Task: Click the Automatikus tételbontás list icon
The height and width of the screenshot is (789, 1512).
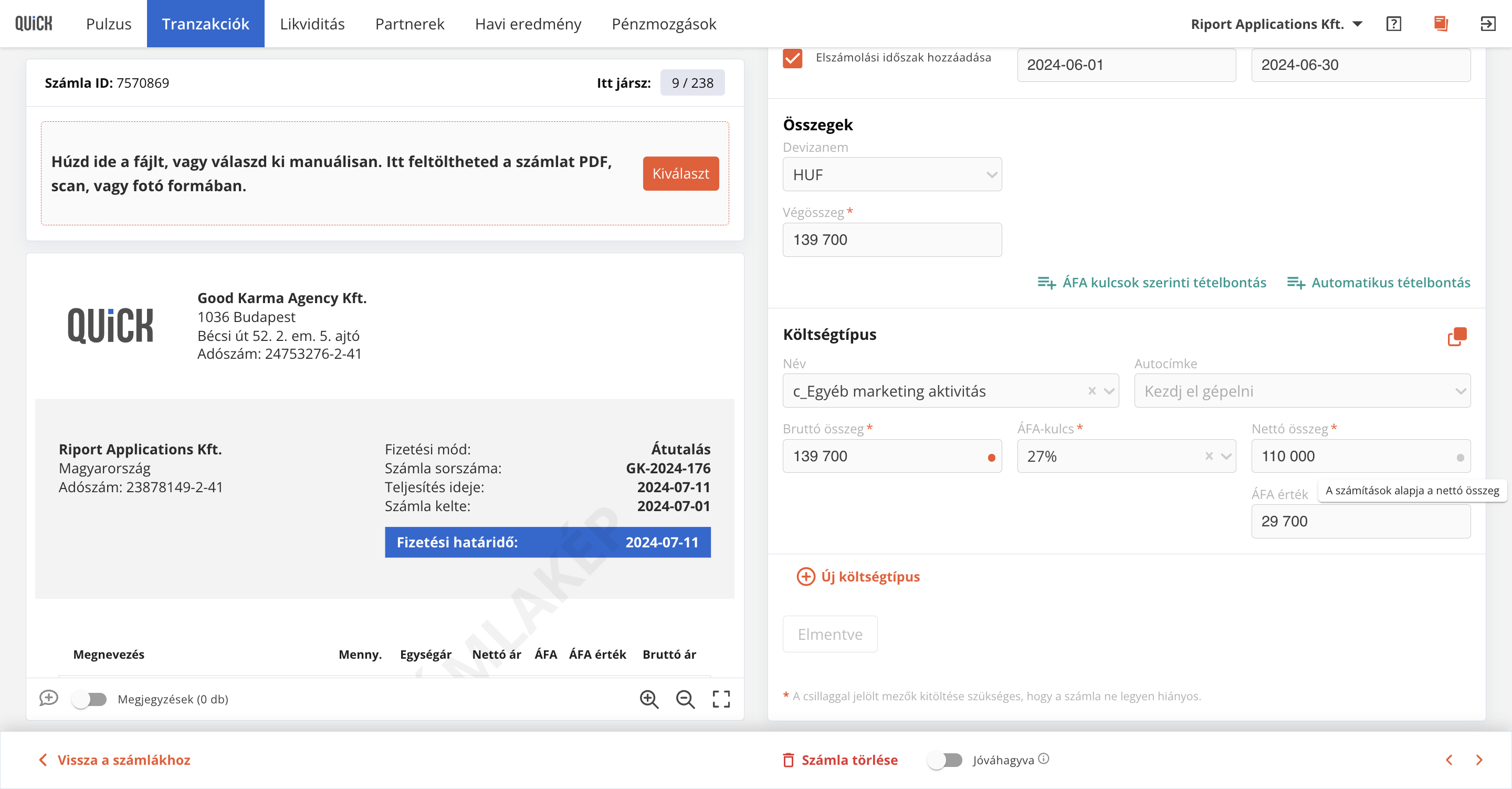Action: (1296, 283)
